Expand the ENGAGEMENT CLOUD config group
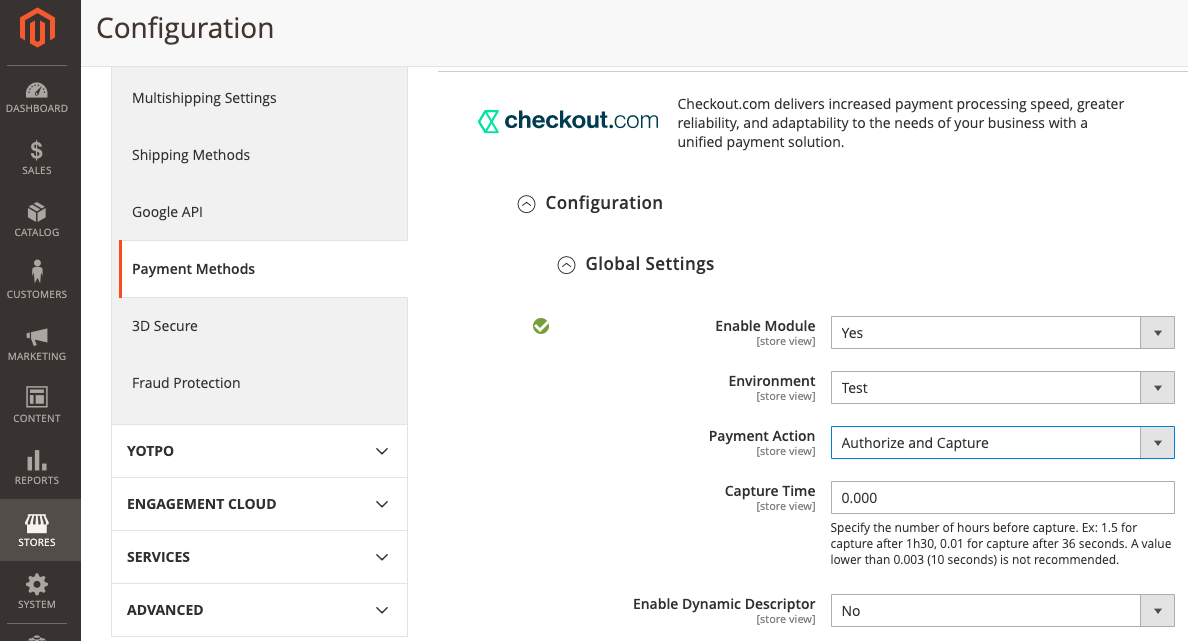This screenshot has height=641, width=1188. tap(259, 504)
